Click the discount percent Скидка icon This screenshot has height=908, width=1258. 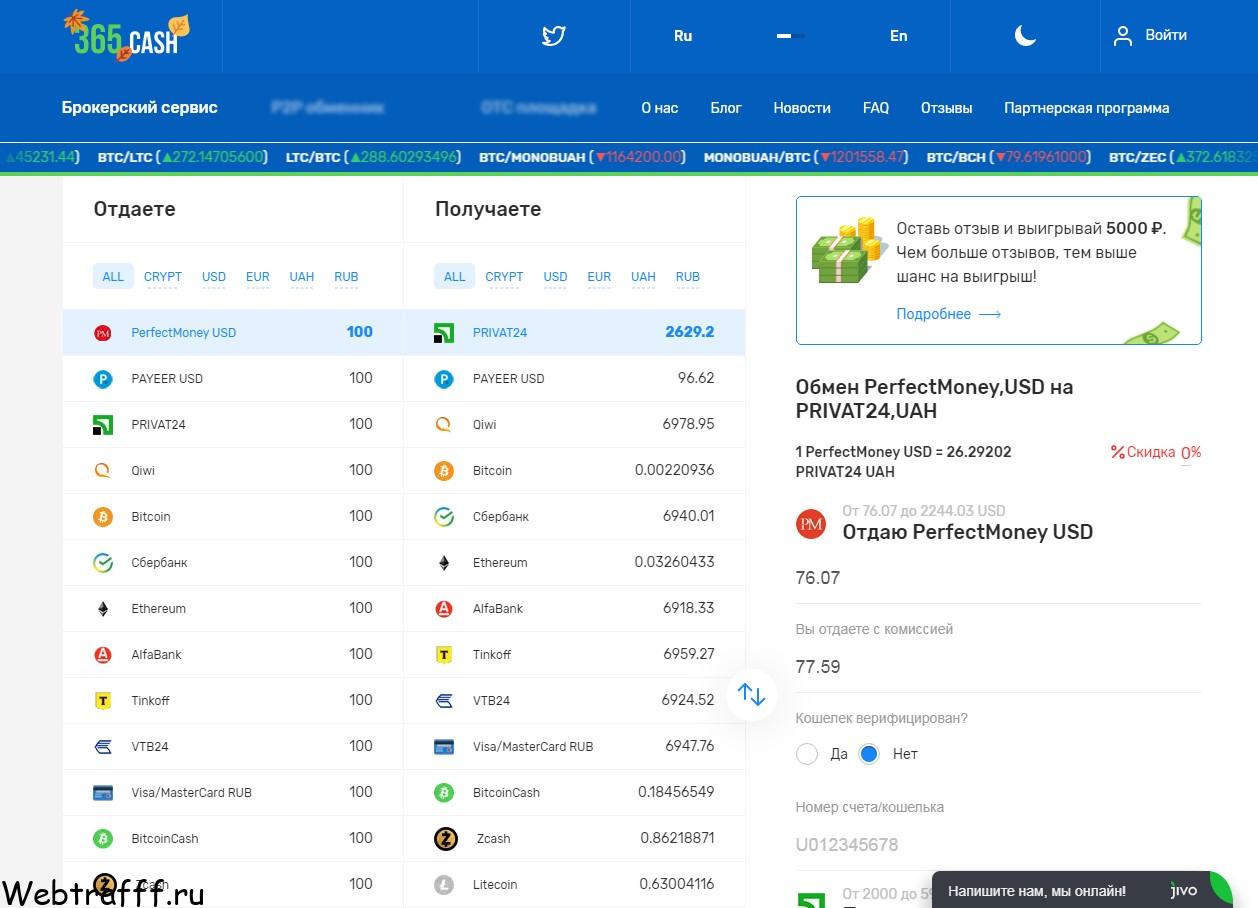pyautogui.click(x=1118, y=452)
